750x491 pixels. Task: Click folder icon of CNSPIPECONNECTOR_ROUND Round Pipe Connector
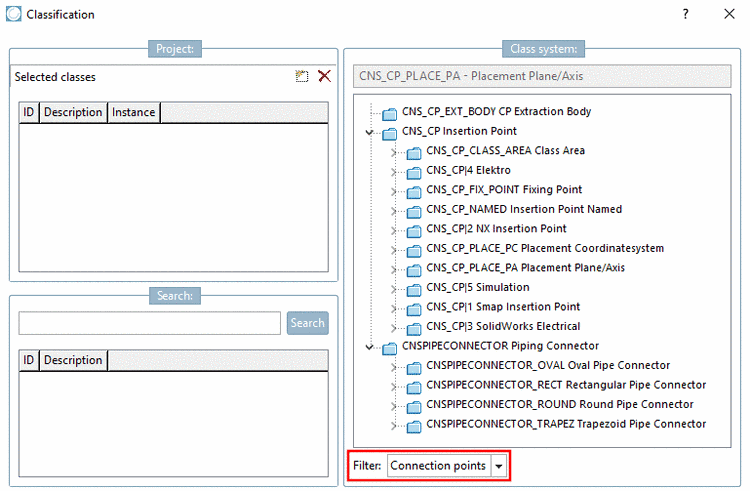click(414, 407)
